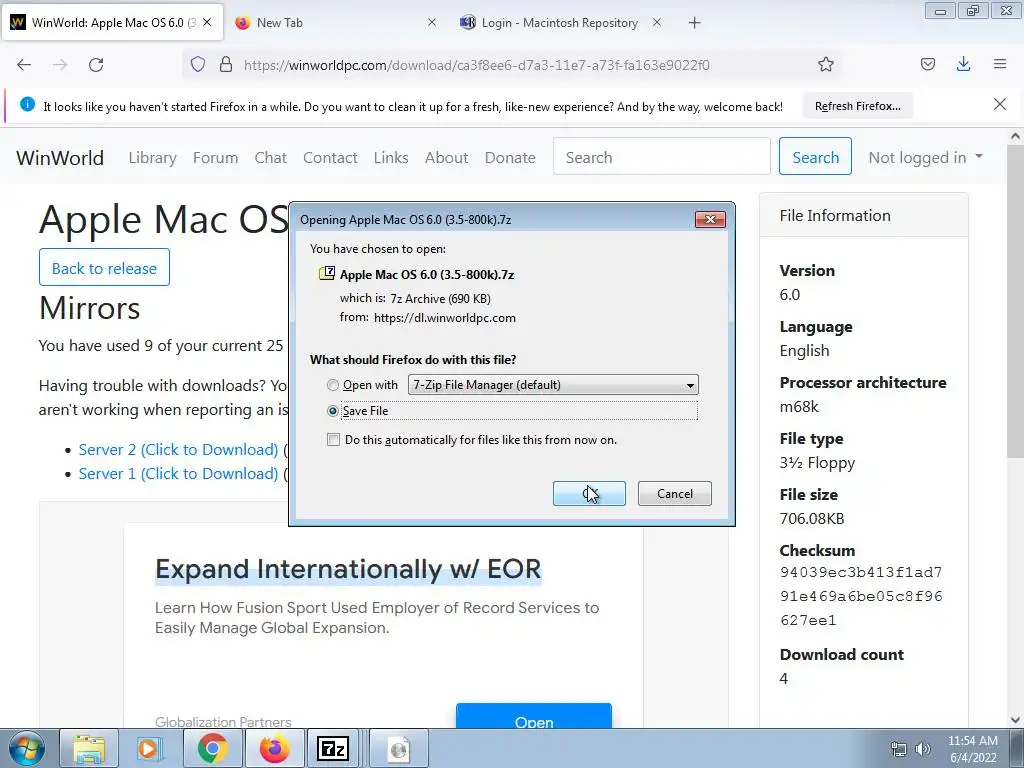Close the WinWorld tab

[207, 22]
